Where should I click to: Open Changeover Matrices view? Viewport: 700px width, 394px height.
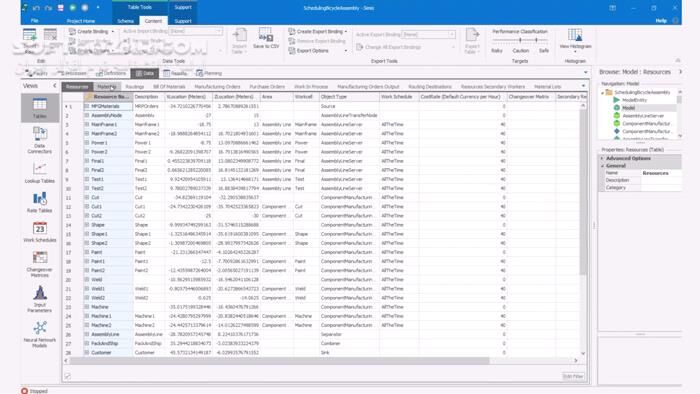click(40, 264)
